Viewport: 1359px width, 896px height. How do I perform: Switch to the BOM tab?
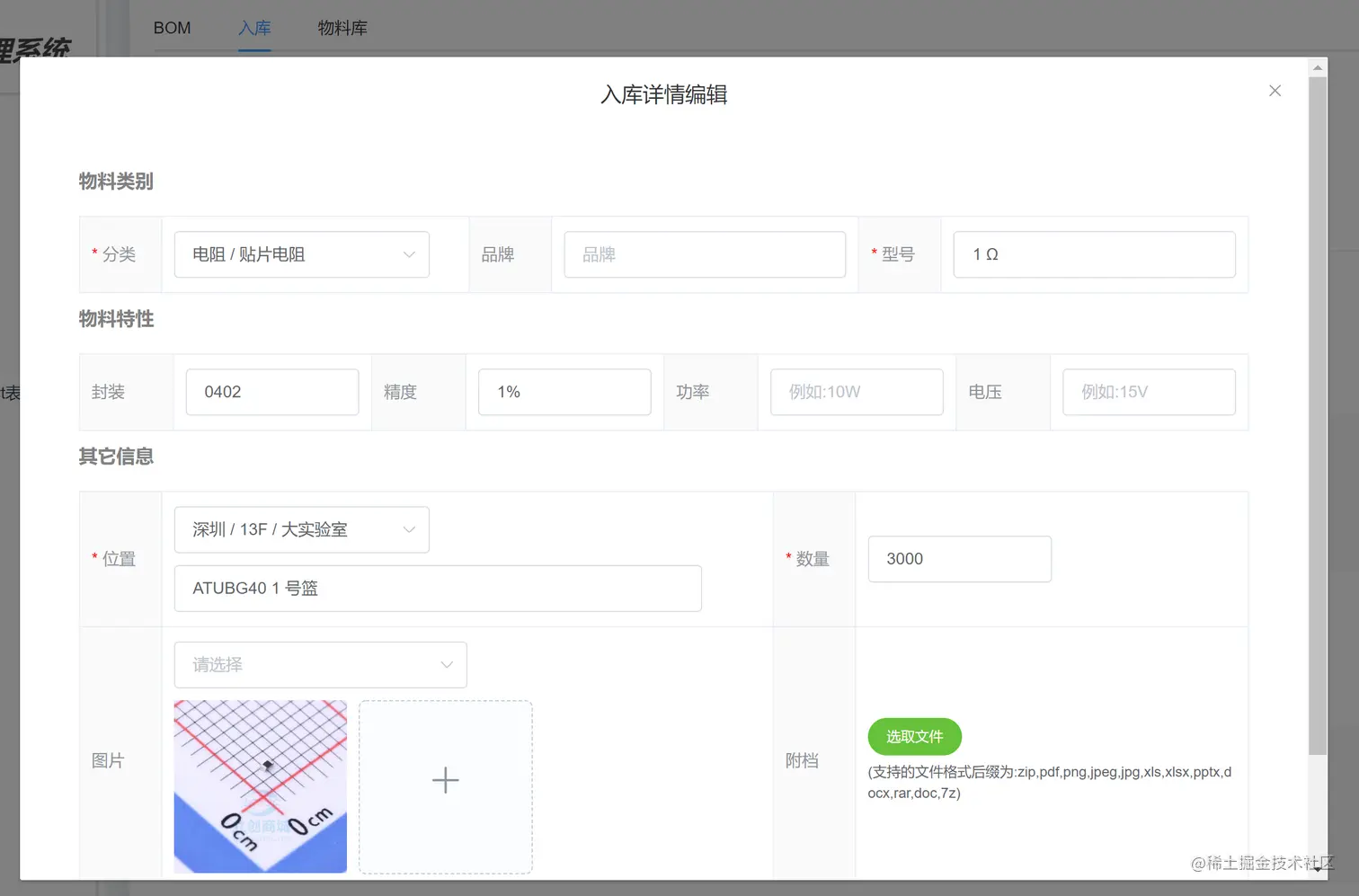click(x=172, y=28)
